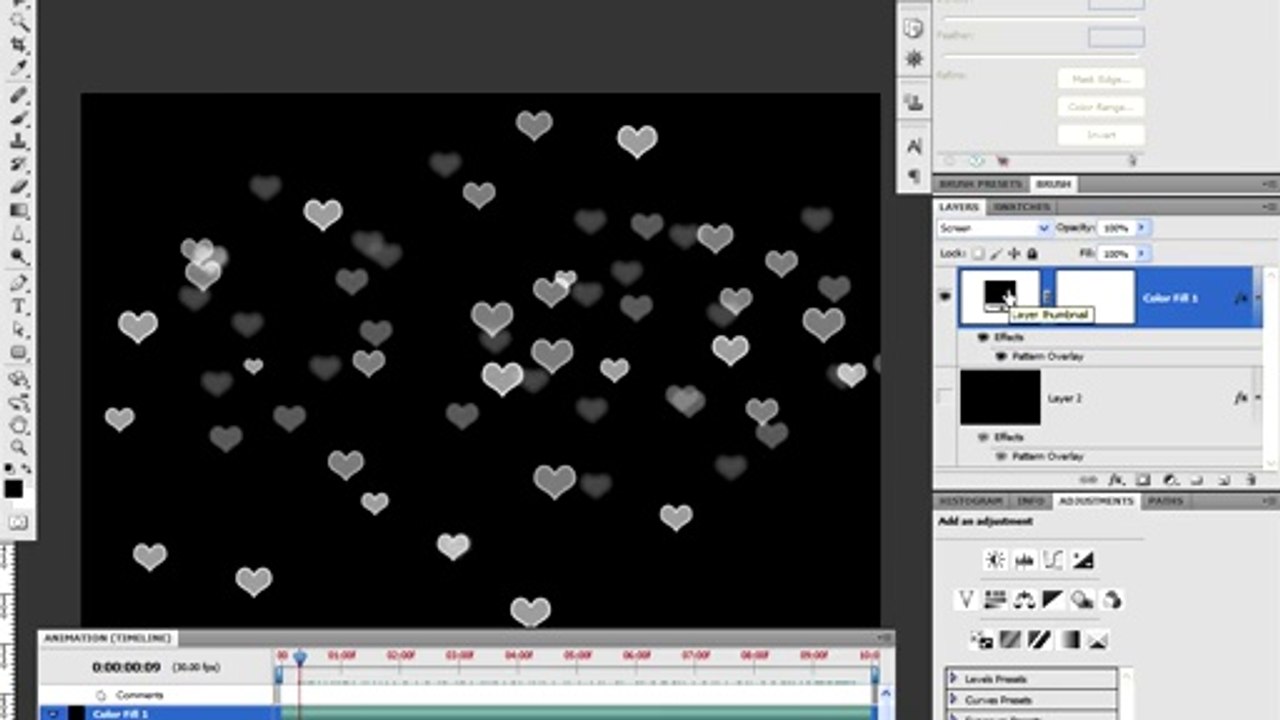The height and width of the screenshot is (720, 1280).
Task: Add a Gradient Map adjustment
Action: (1069, 638)
